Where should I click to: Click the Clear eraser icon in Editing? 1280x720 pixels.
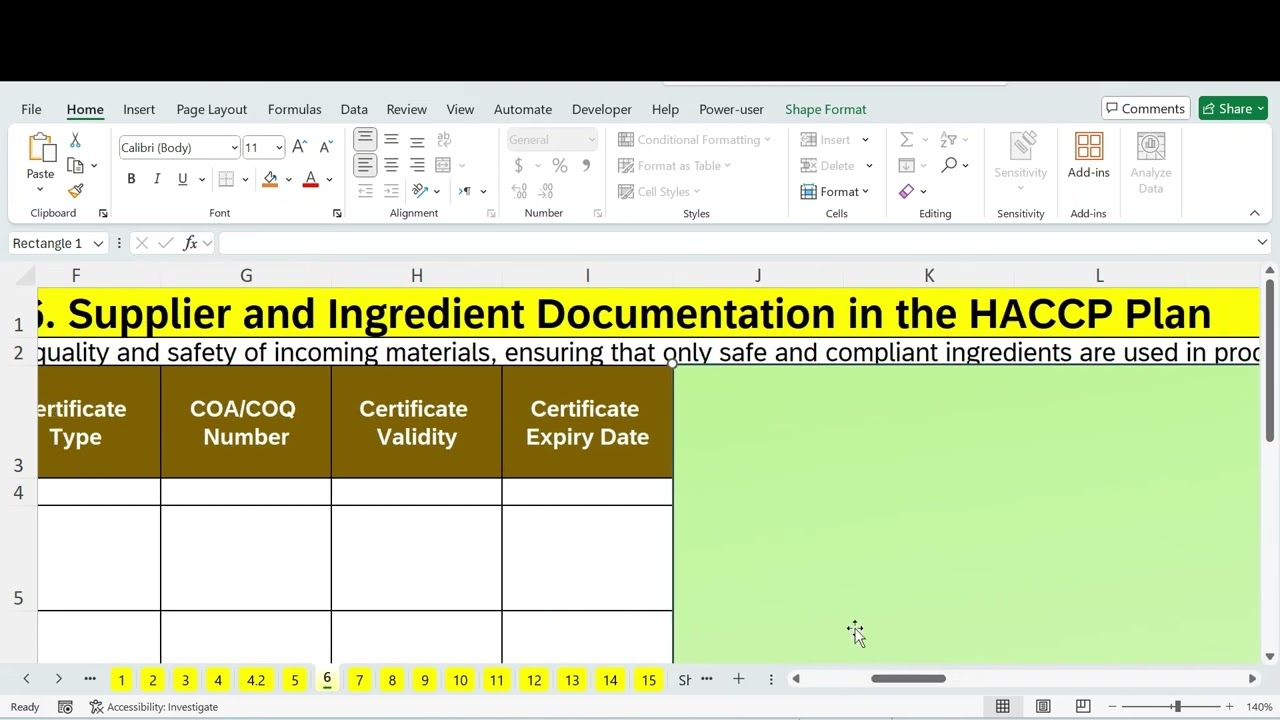[x=906, y=191]
